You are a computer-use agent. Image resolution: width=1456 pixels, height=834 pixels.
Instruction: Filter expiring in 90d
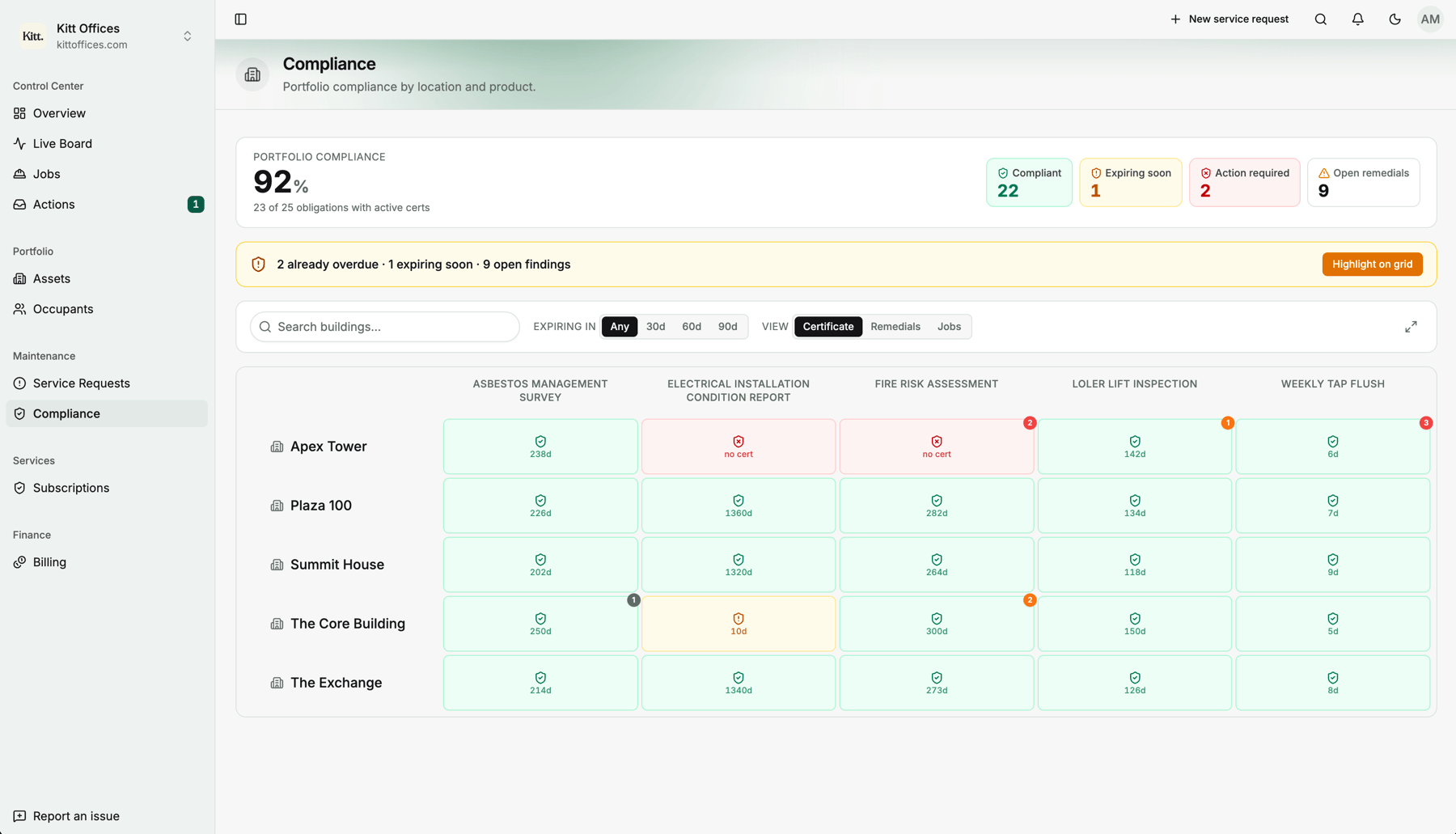728,327
